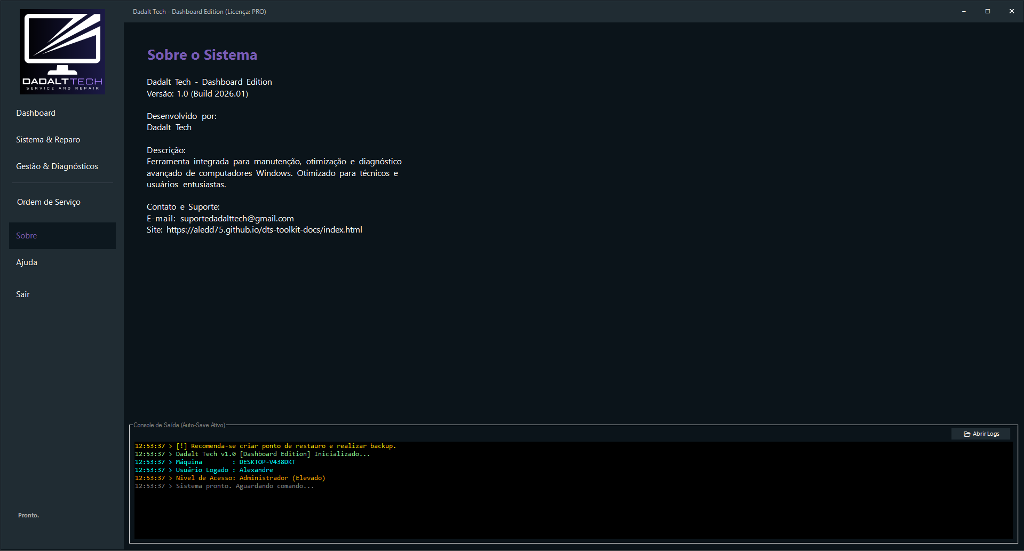1024x551 pixels.
Task: Click the github.io site URL
Action: pyautogui.click(x=264, y=230)
